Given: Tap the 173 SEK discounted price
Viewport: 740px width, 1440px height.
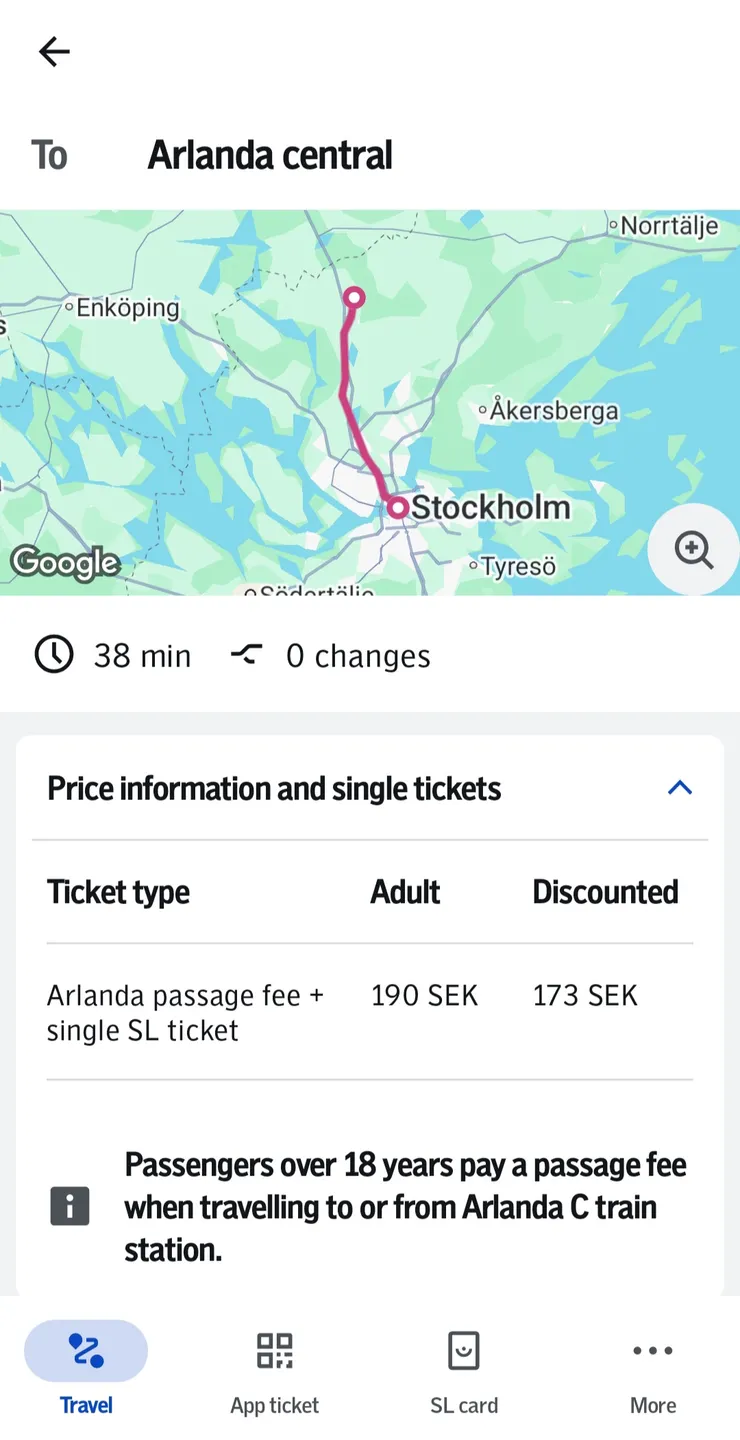Looking at the screenshot, I should click(x=585, y=996).
